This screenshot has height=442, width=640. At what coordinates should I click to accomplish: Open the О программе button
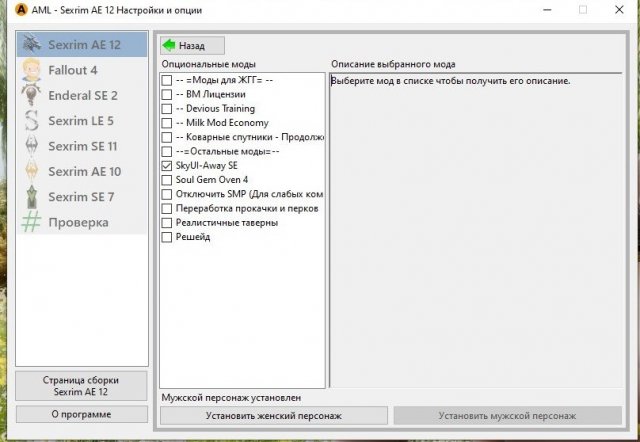pos(81,413)
